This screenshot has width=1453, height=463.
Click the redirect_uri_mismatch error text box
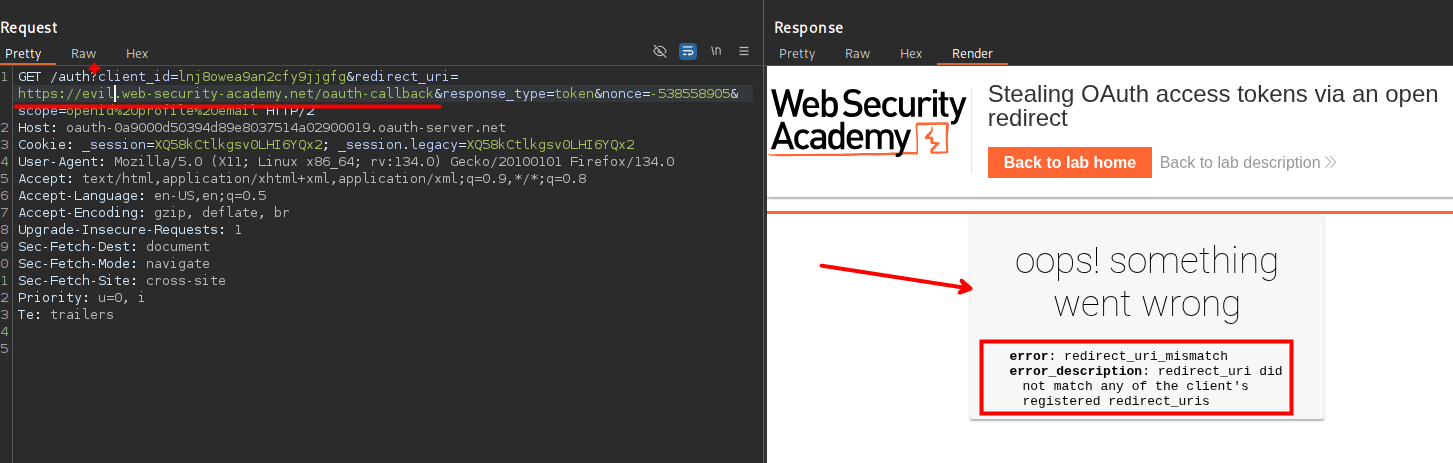pos(1136,378)
